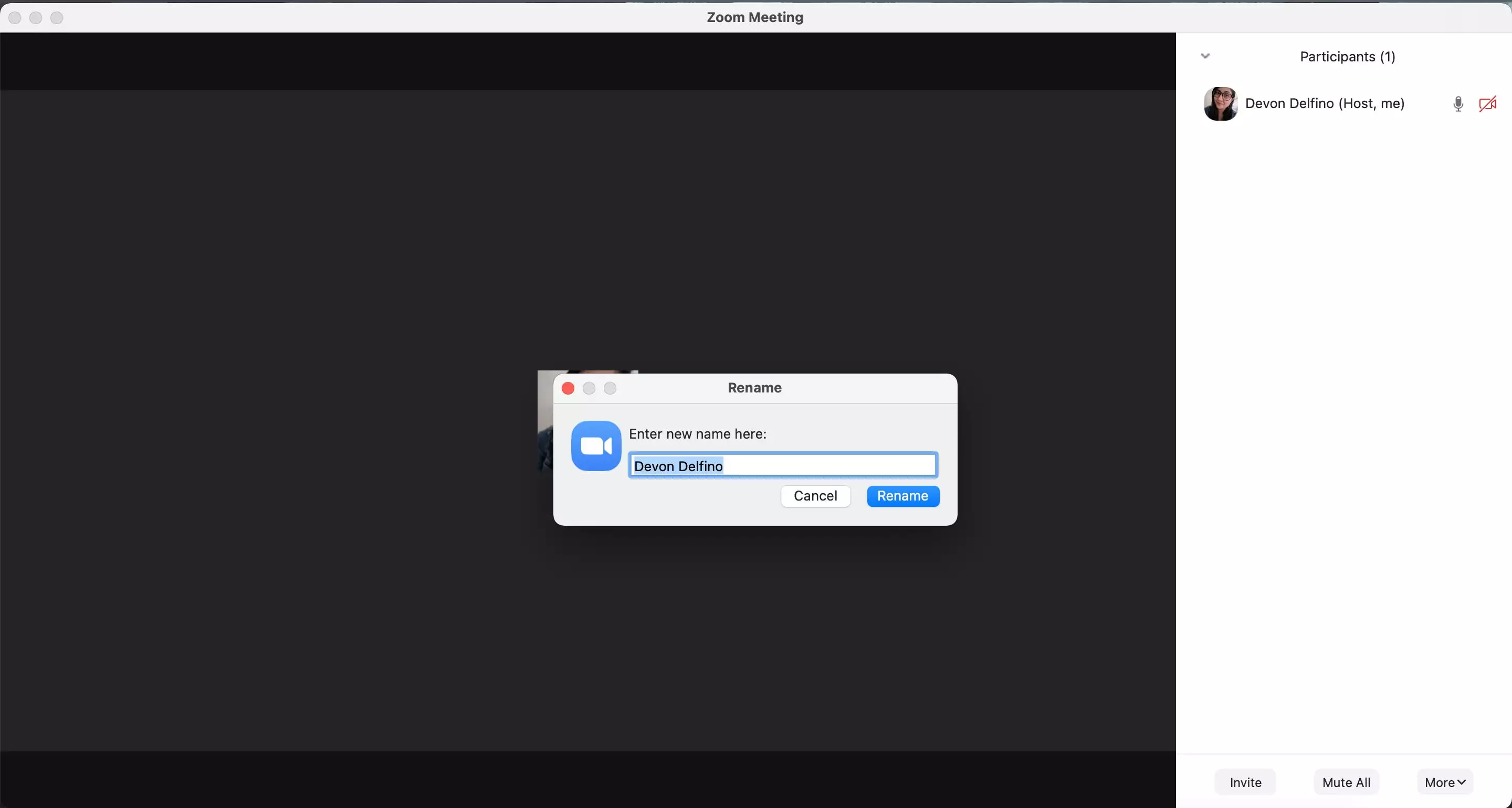Close the Rename dialog with red button

click(568, 388)
